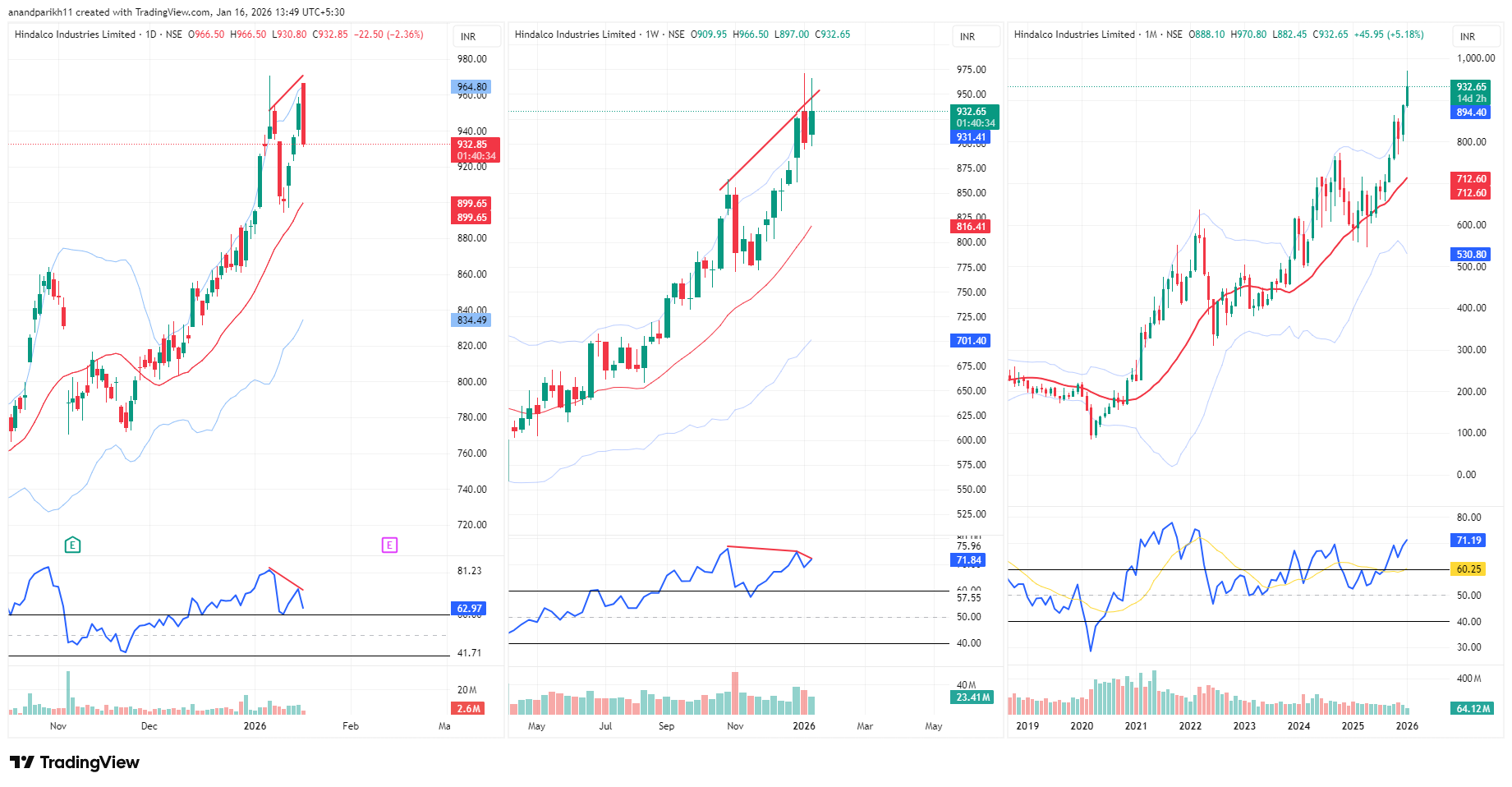Click the green 23.41M volume label
The width and height of the screenshot is (1512, 787).
tap(972, 697)
